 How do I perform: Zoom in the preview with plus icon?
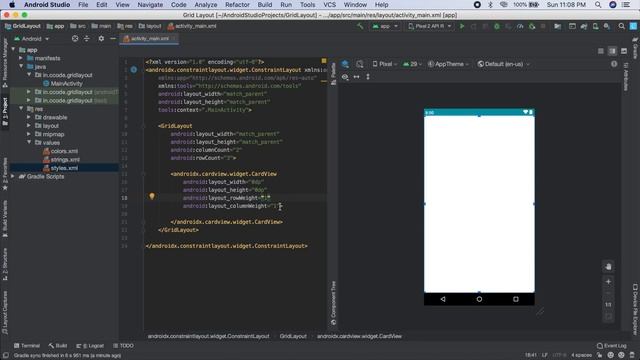[x=608, y=282]
